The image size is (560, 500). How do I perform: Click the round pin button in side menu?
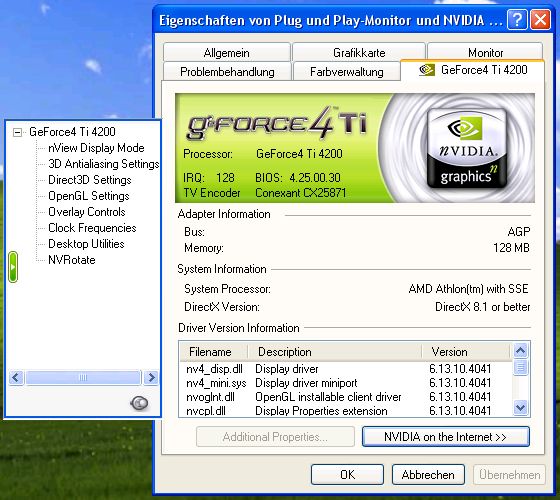tap(139, 403)
